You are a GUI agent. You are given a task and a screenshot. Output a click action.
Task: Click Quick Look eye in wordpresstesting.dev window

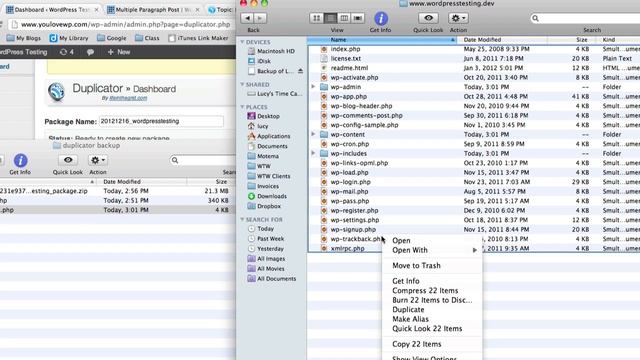pos(428,18)
